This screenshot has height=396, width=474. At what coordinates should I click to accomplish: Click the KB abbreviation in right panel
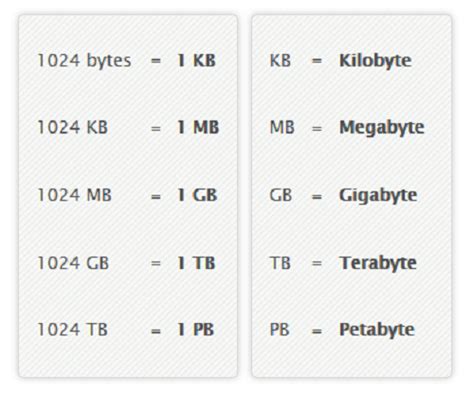(280, 61)
